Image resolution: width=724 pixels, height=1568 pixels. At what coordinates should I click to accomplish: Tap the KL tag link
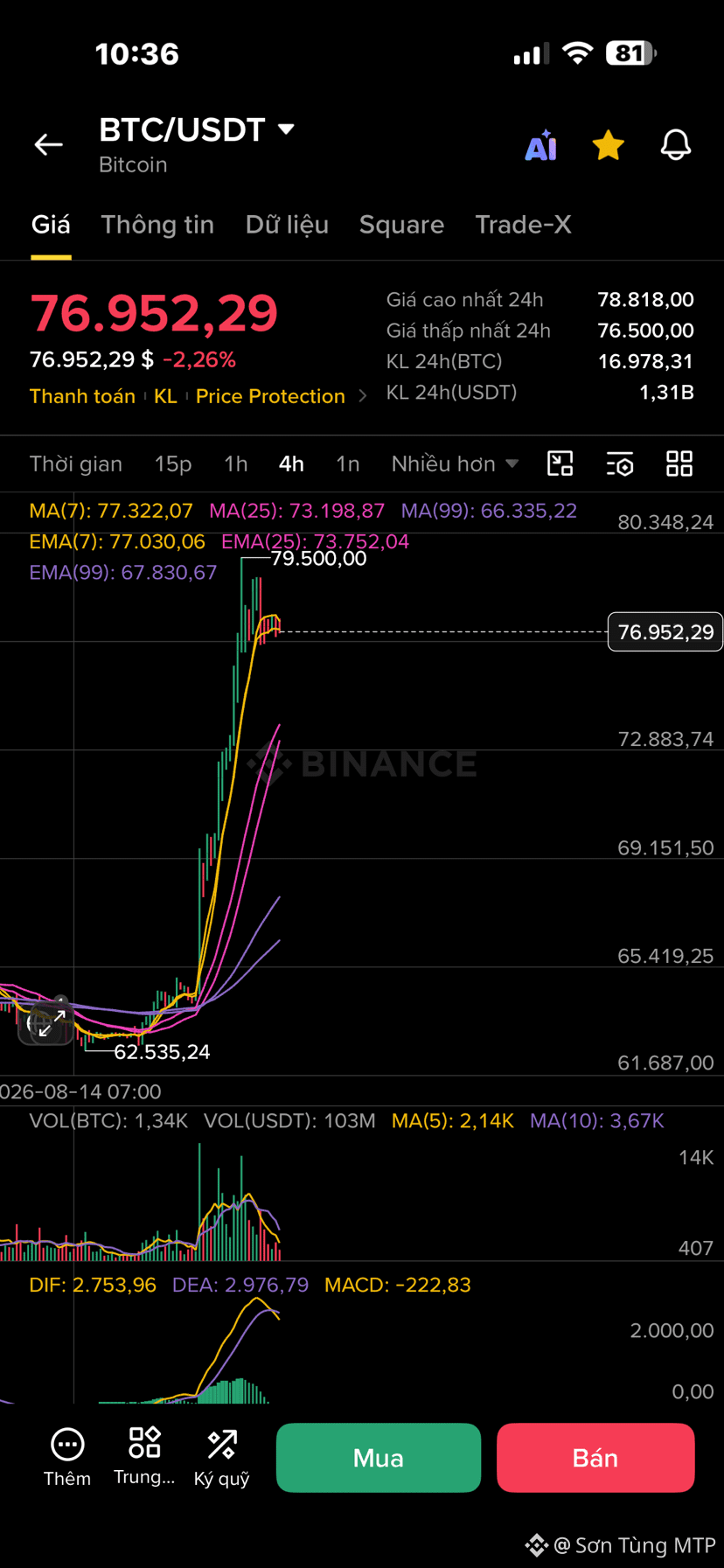[x=165, y=396]
